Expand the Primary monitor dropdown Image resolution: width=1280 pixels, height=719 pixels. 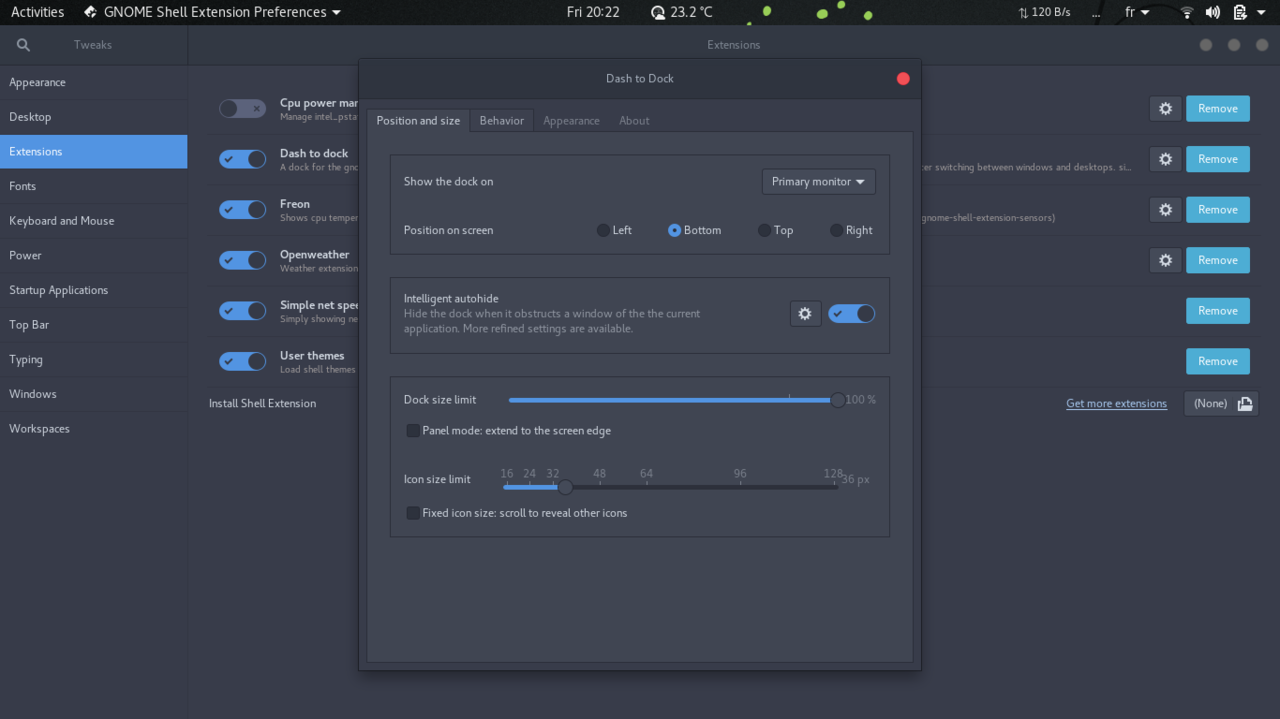[818, 182]
